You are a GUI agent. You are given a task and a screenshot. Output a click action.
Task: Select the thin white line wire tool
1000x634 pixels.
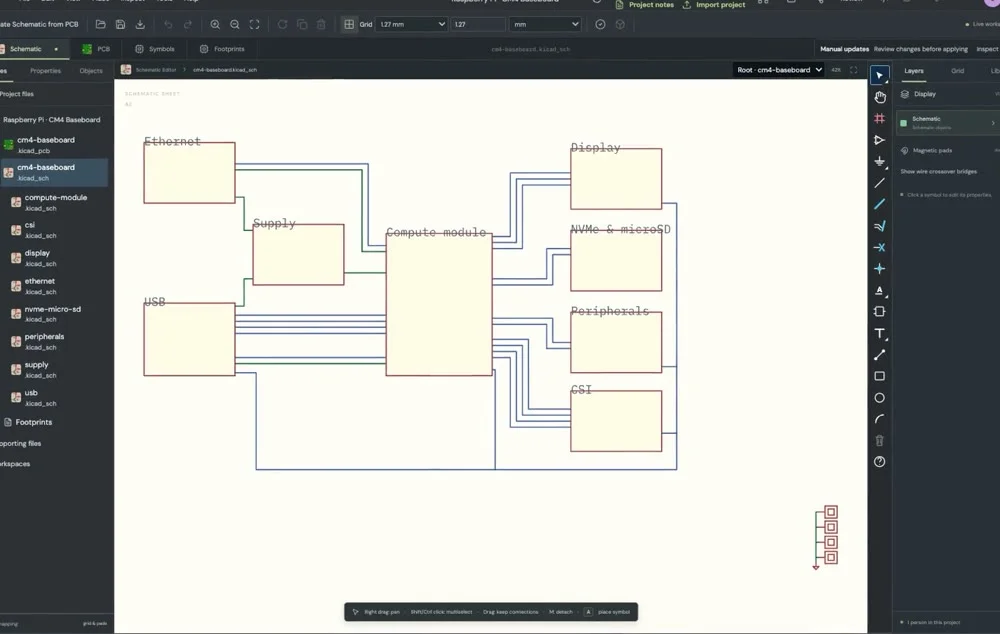tap(879, 183)
